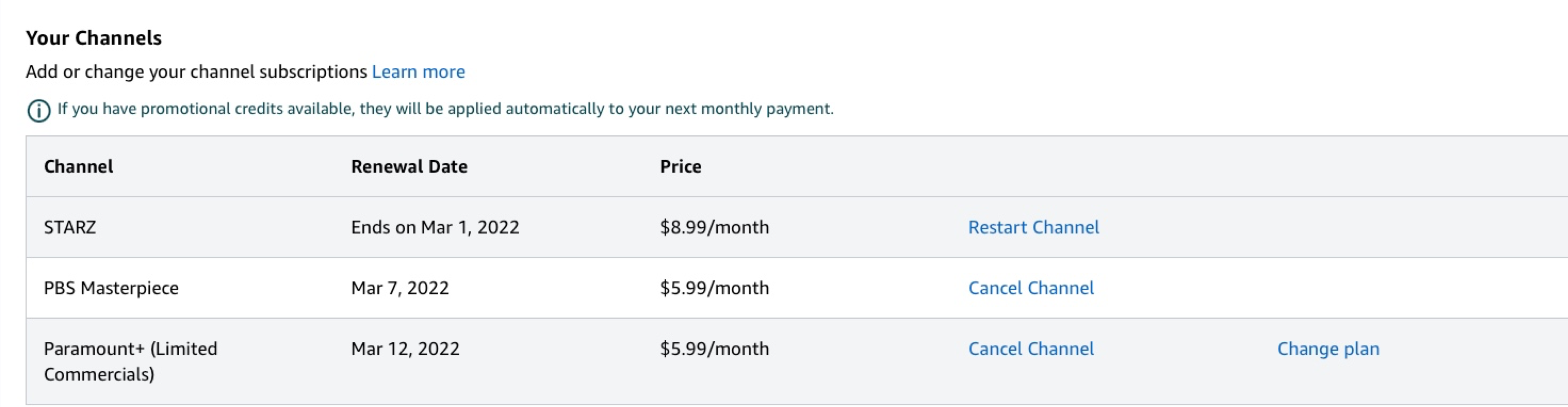Viewport: 1568px width, 407px height.
Task: Open Change plan for Paramount+
Action: pos(1327,349)
